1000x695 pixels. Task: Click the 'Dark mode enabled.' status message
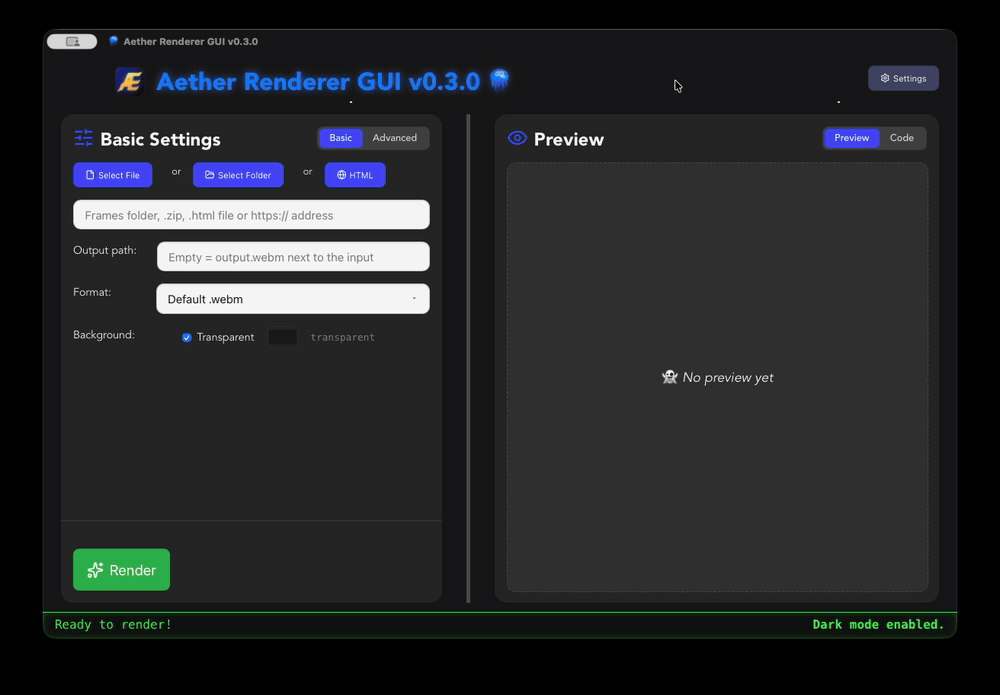[878, 624]
